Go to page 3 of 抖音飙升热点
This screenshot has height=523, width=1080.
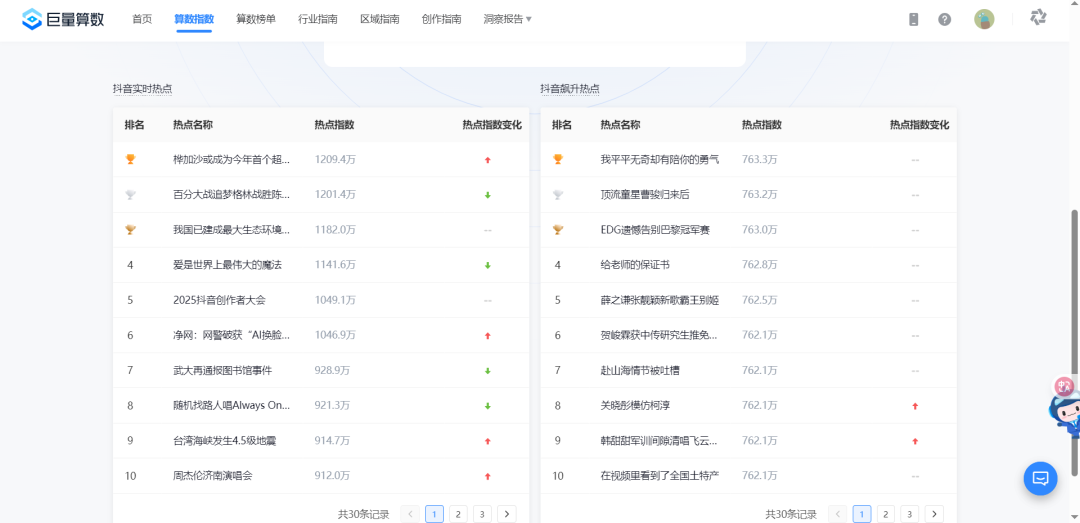pyautogui.click(x=910, y=514)
